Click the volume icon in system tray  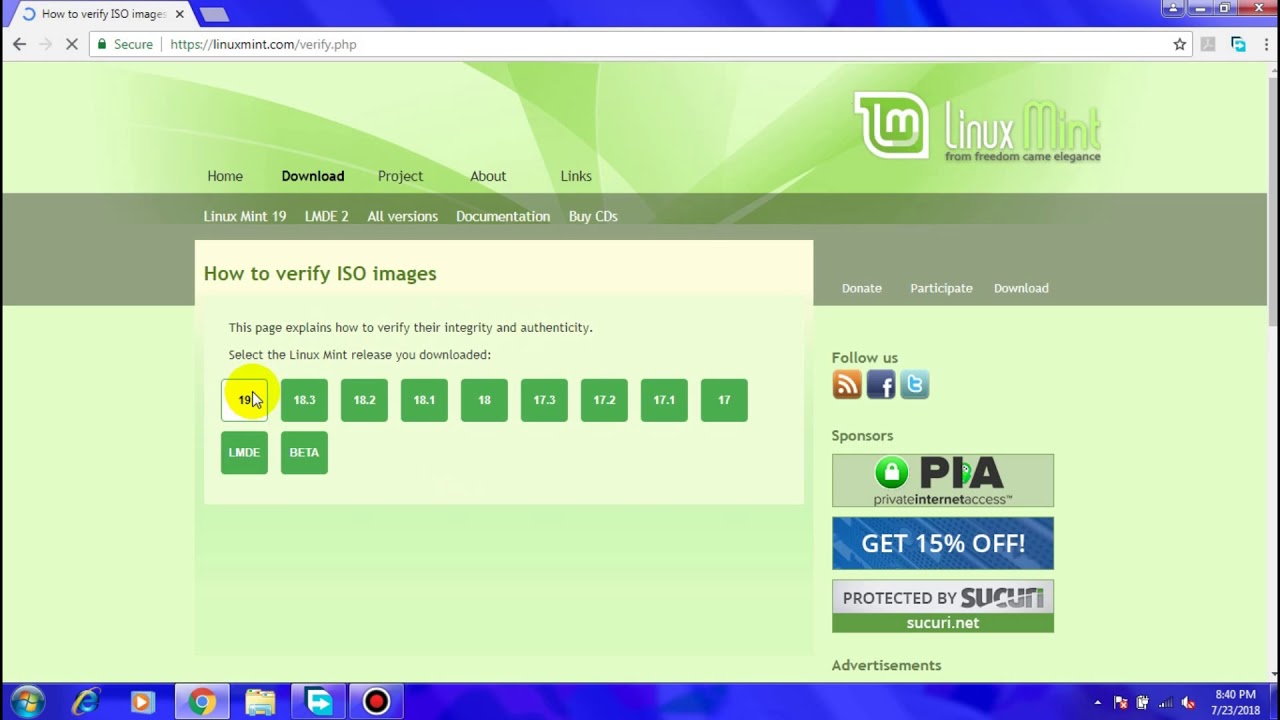(1189, 702)
